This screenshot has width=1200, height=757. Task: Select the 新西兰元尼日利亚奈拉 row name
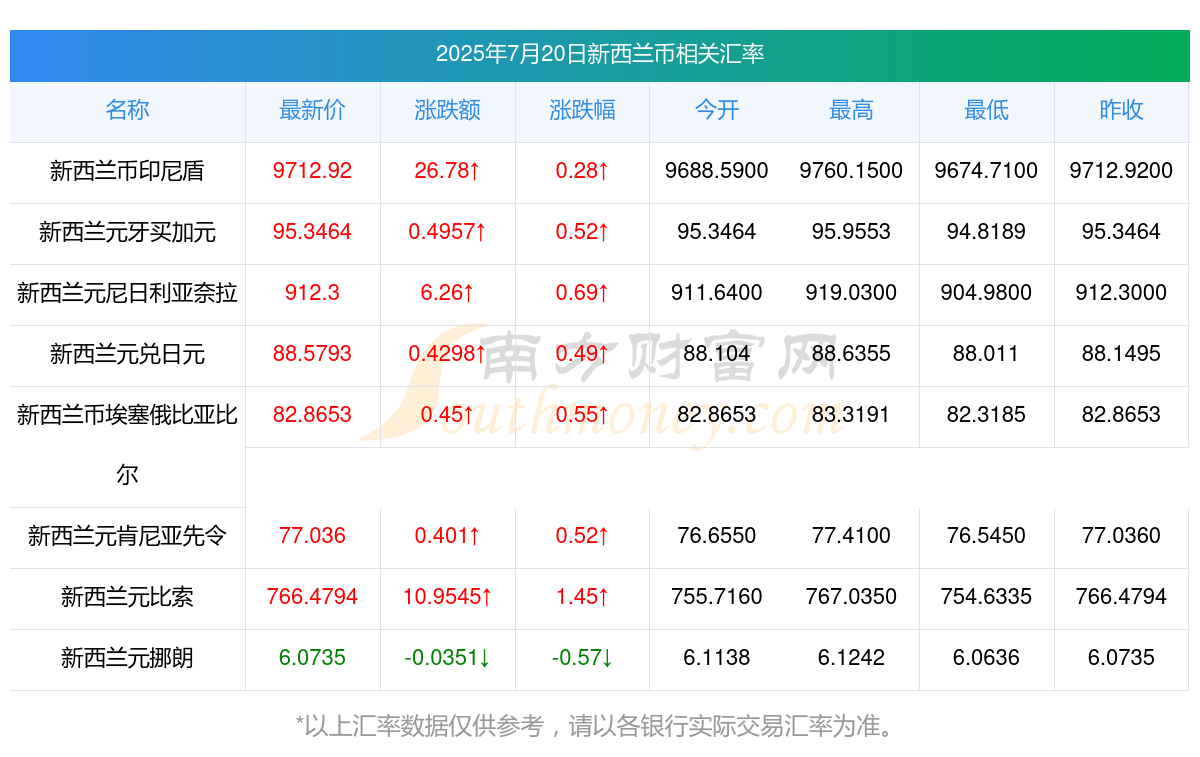(127, 293)
